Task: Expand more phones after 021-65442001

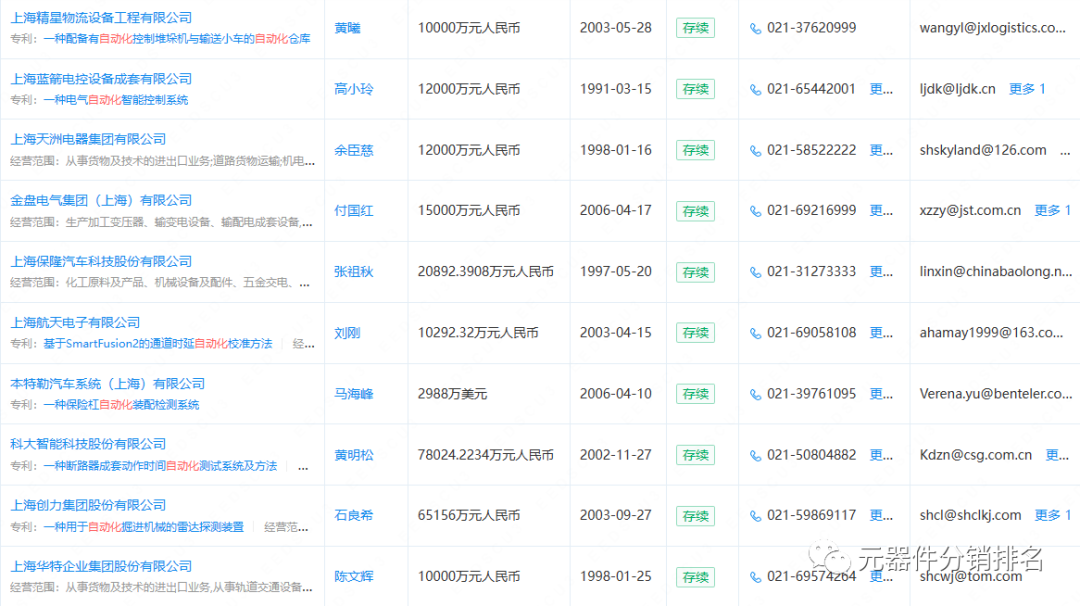Action: point(881,89)
